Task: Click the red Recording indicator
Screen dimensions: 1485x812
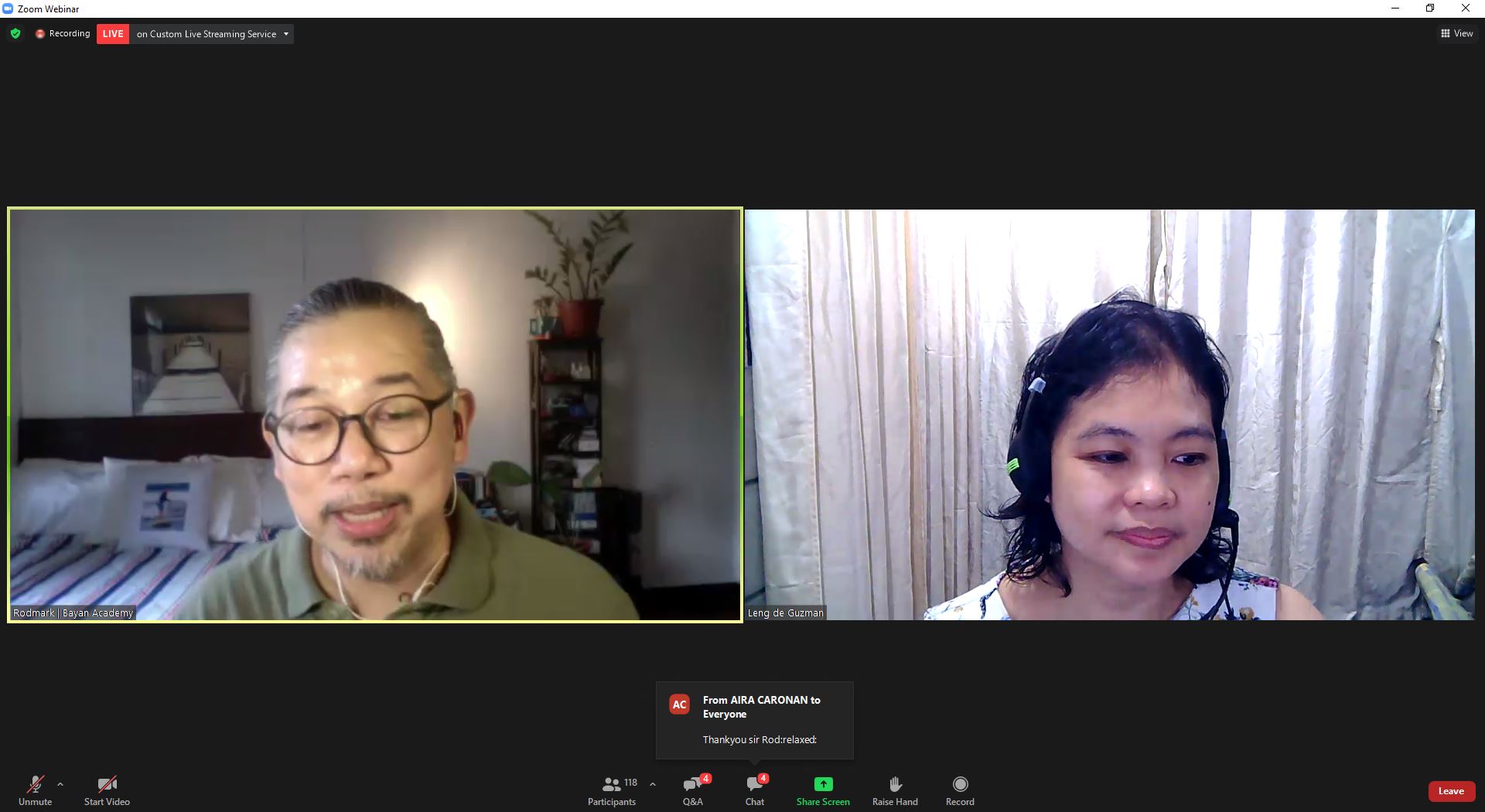Action: pyautogui.click(x=63, y=33)
